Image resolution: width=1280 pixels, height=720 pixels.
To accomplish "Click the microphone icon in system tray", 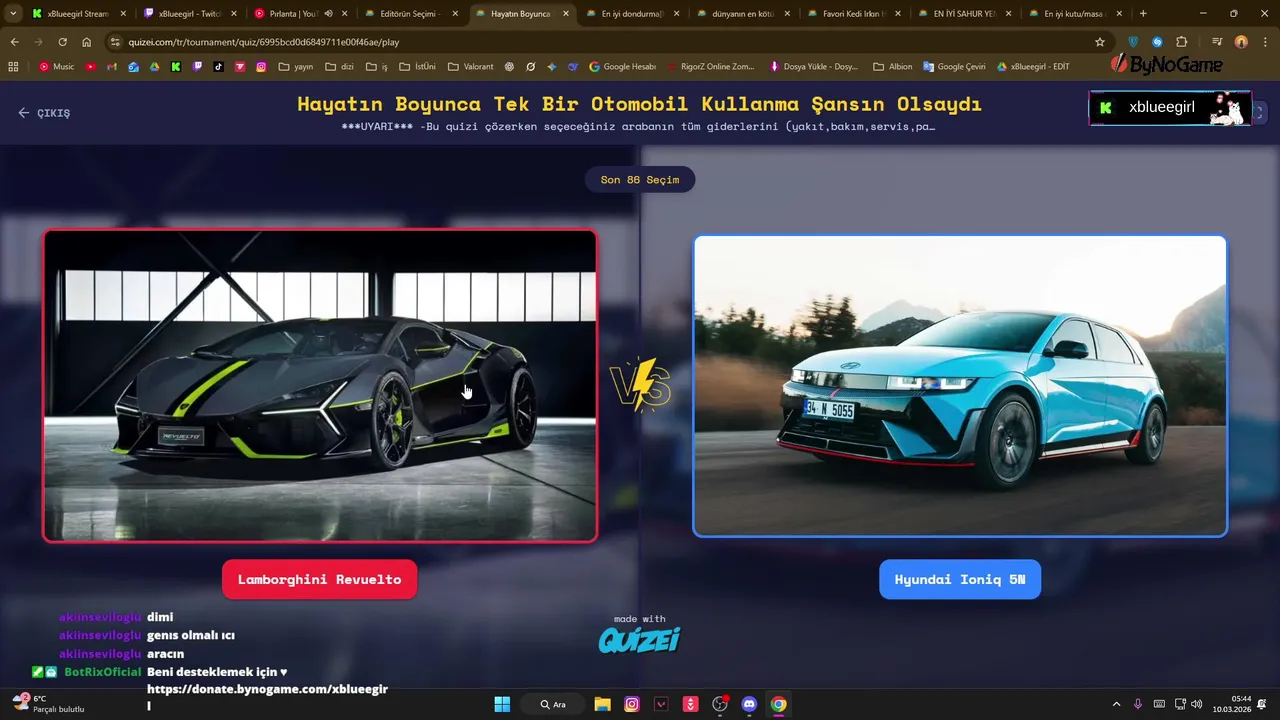I will [1138, 704].
